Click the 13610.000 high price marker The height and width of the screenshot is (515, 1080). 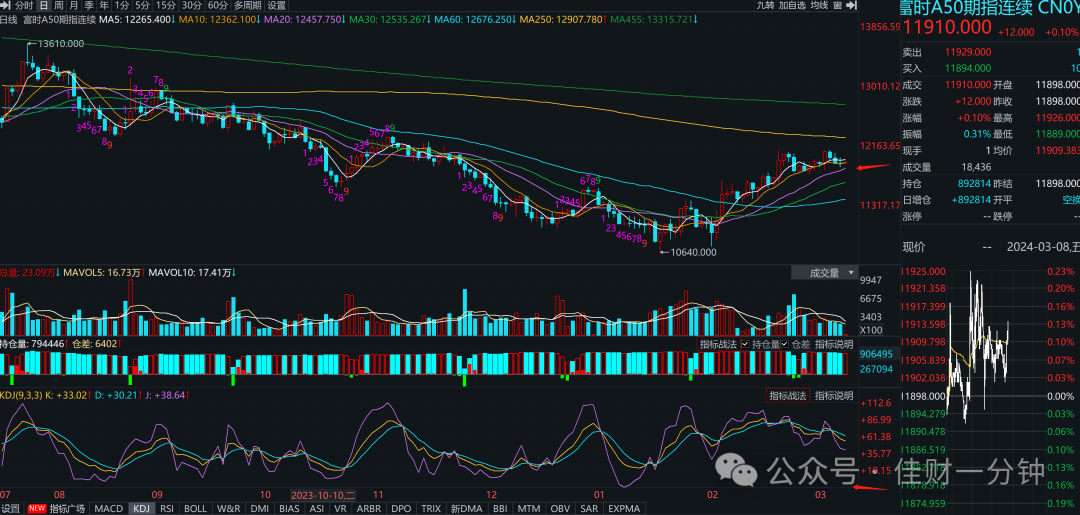pyautogui.click(x=61, y=43)
